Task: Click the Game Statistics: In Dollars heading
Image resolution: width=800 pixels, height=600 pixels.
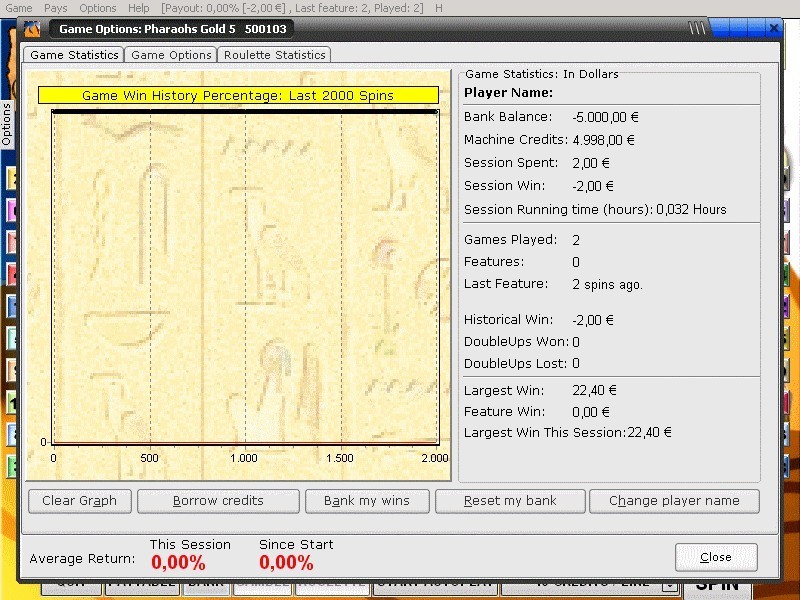Action: (542, 74)
